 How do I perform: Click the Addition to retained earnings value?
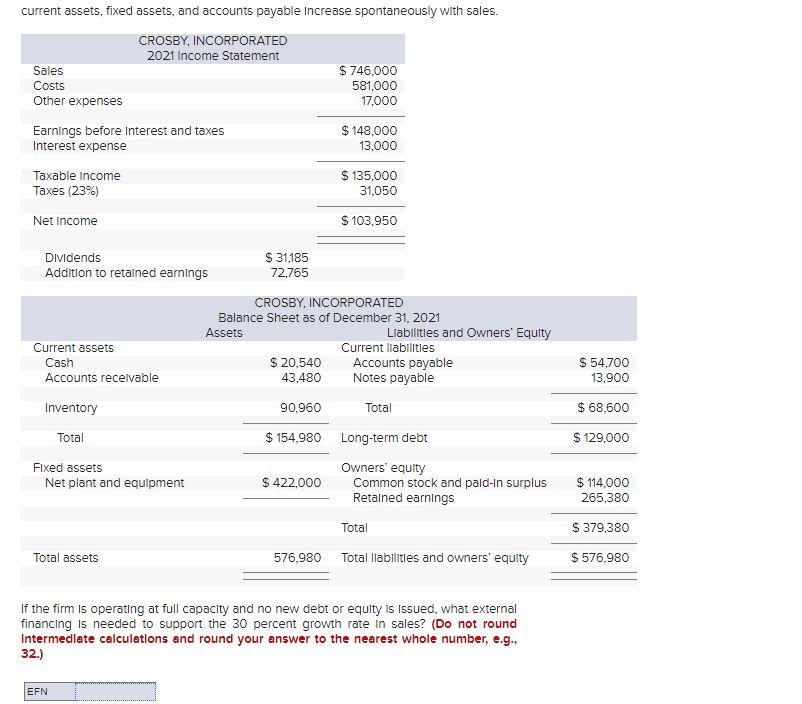(292, 270)
